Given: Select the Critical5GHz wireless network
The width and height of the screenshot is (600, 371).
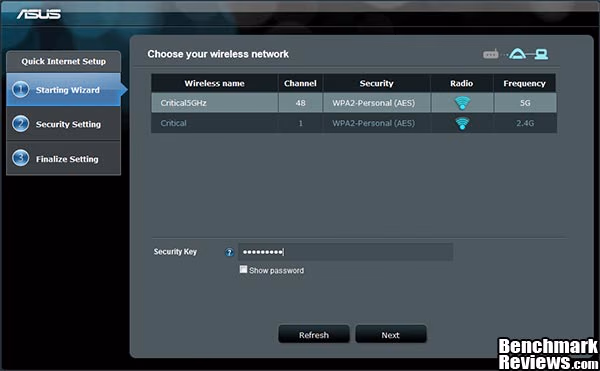Looking at the screenshot, I should 354,103.
